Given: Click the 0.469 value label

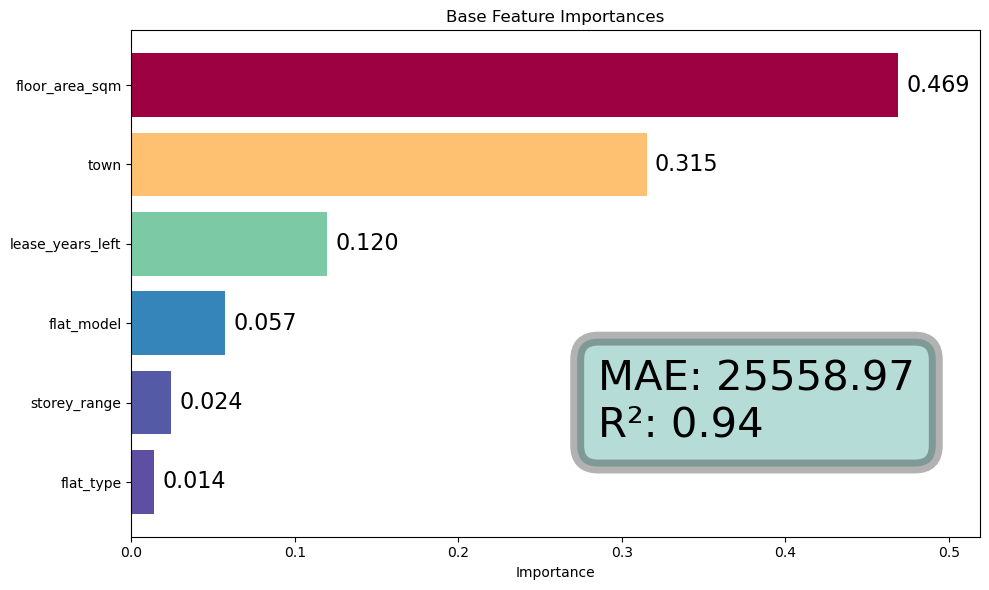Looking at the screenshot, I should (938, 85).
